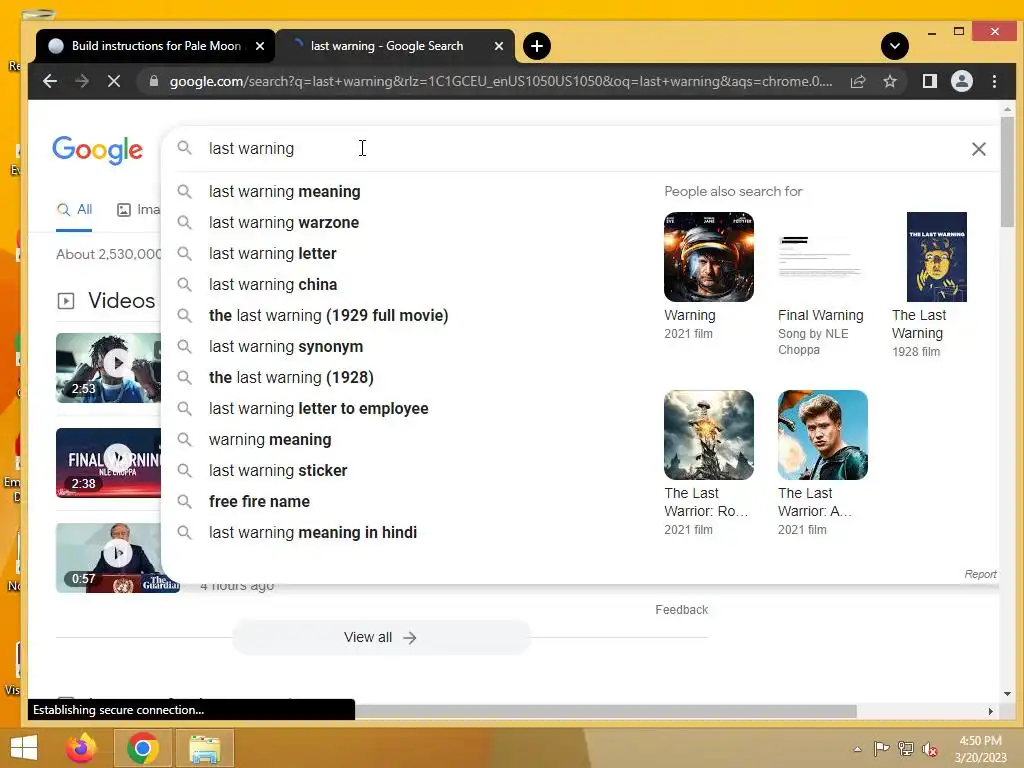Viewport: 1024px width, 768px height.
Task: Click the magnifier icon in search box
Action: [x=185, y=148]
